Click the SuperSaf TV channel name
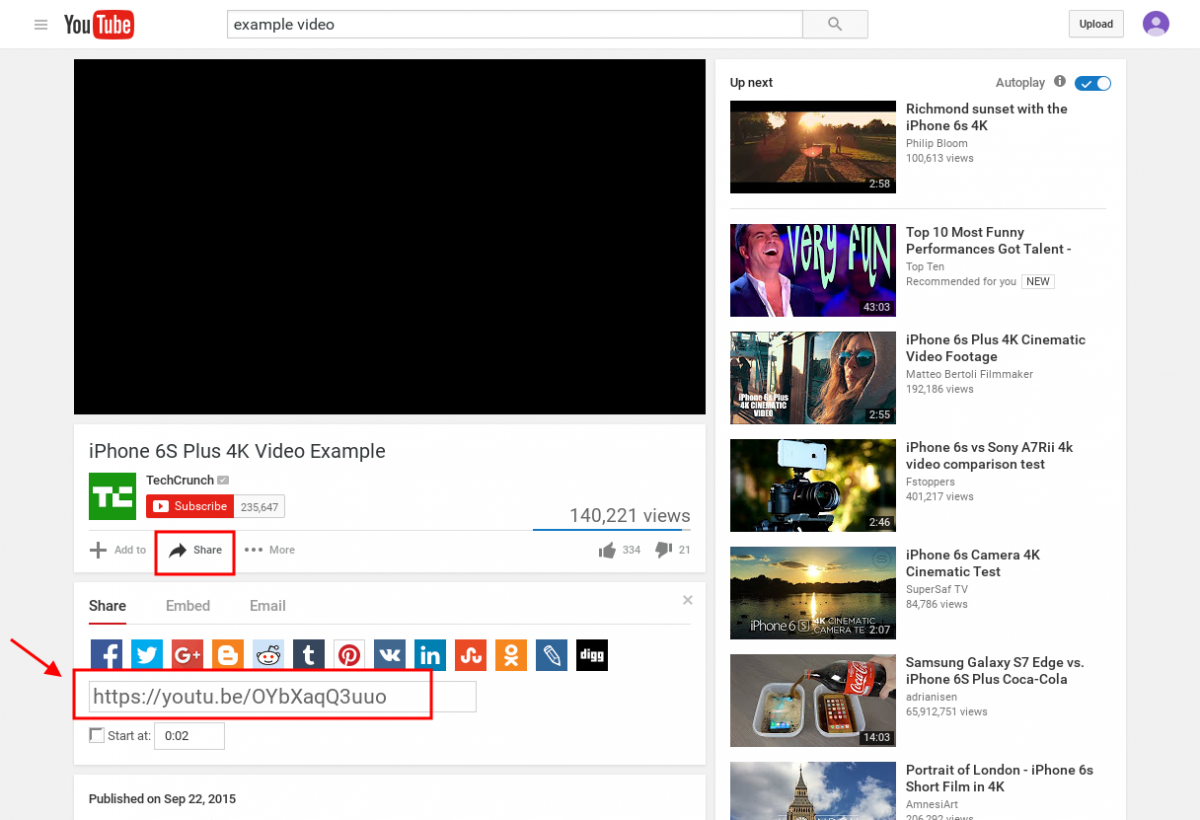Image resolution: width=1200 pixels, height=820 pixels. coord(937,588)
